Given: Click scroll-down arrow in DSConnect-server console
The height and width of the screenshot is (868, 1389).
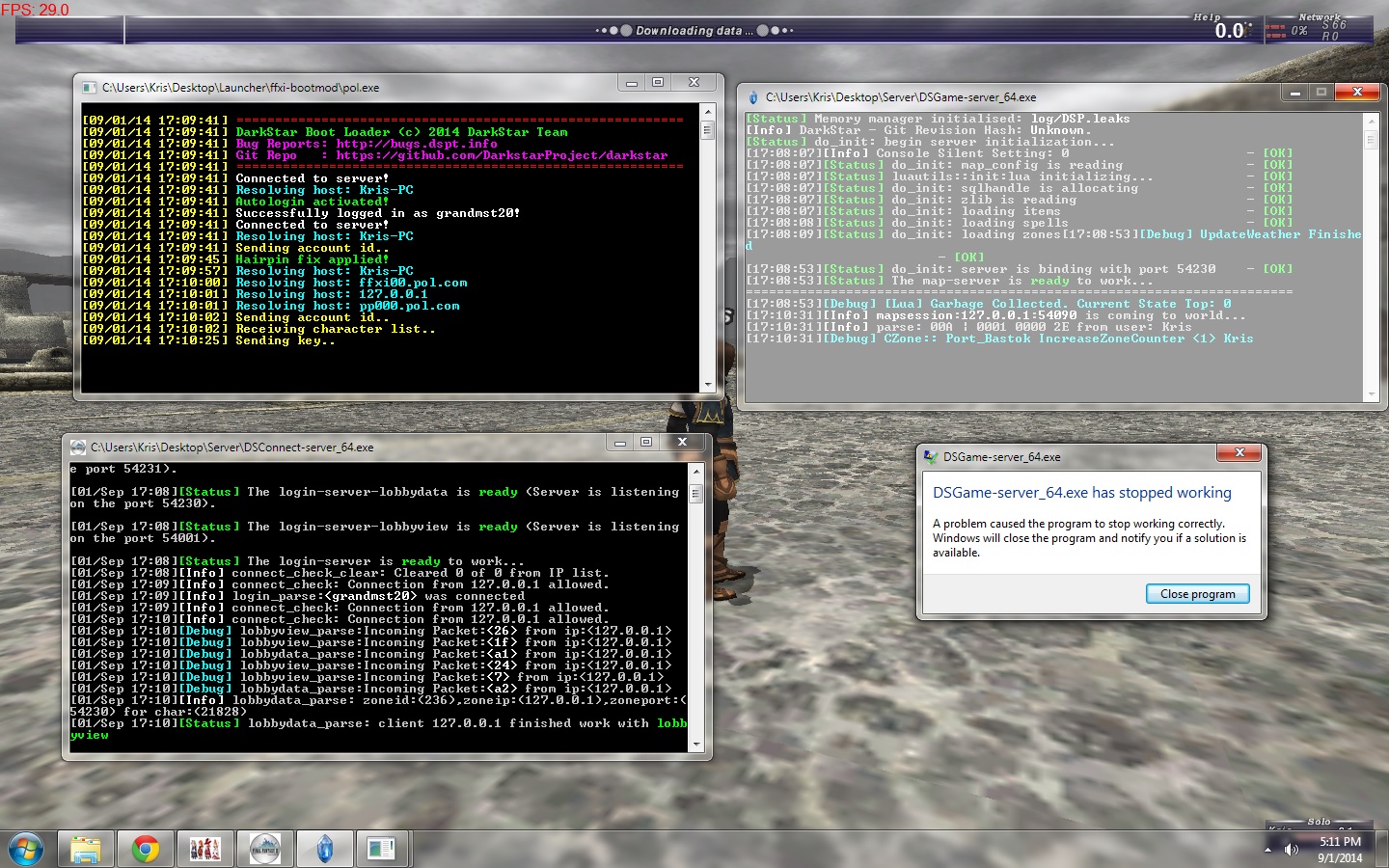Looking at the screenshot, I should (x=695, y=745).
